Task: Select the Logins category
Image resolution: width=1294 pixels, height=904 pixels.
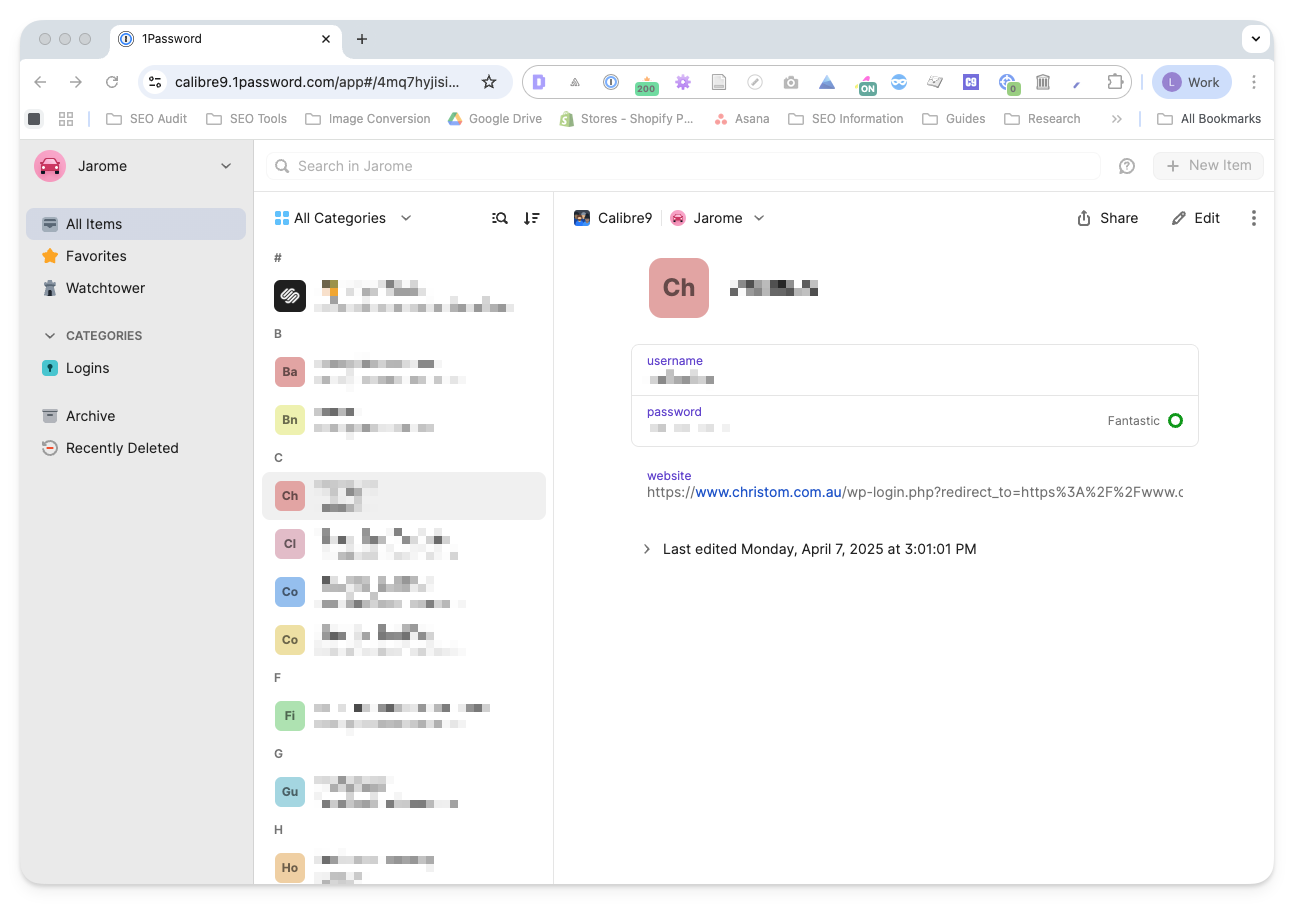Action: coord(87,368)
